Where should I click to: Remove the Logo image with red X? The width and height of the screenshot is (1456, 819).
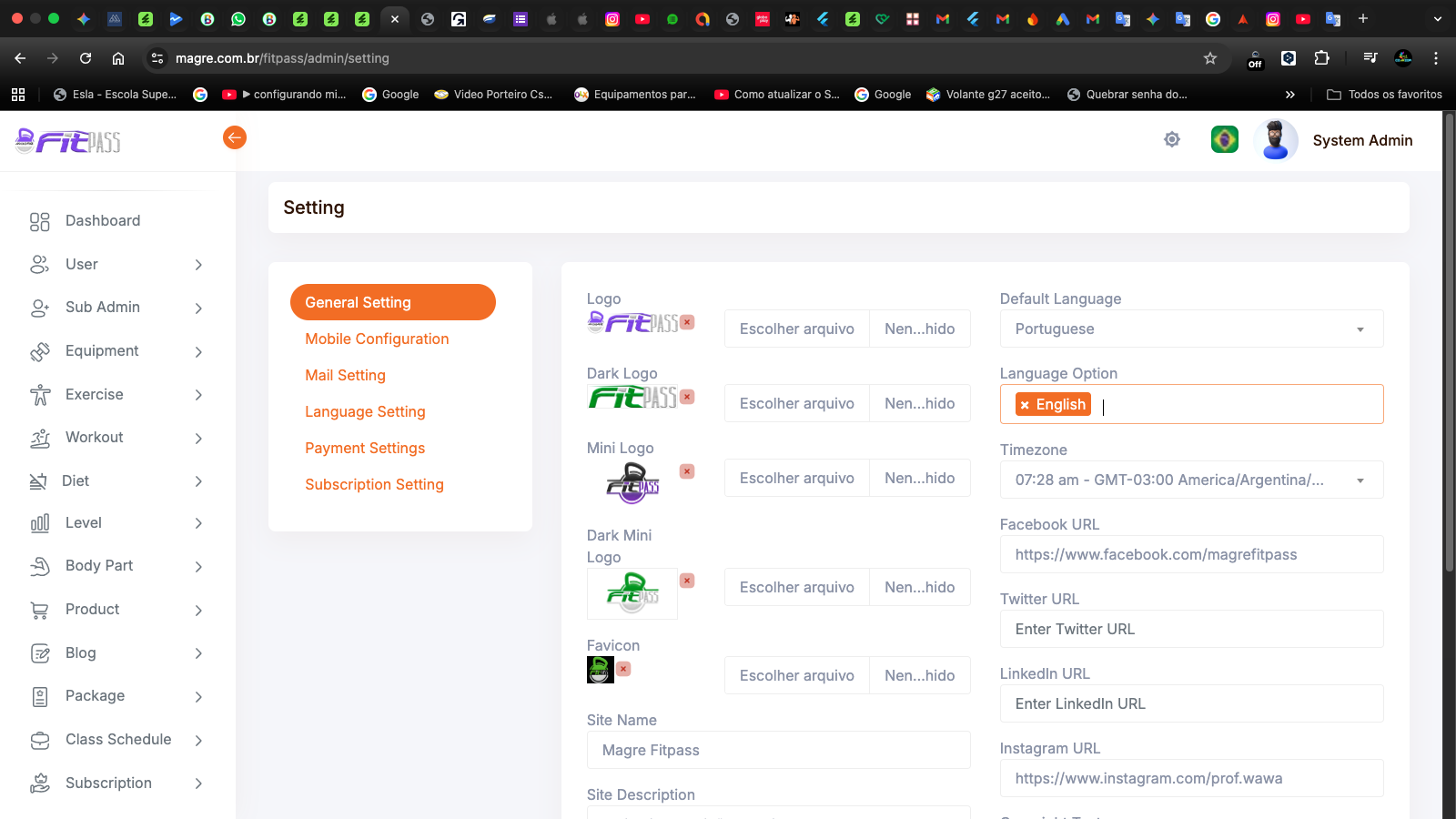tap(688, 322)
